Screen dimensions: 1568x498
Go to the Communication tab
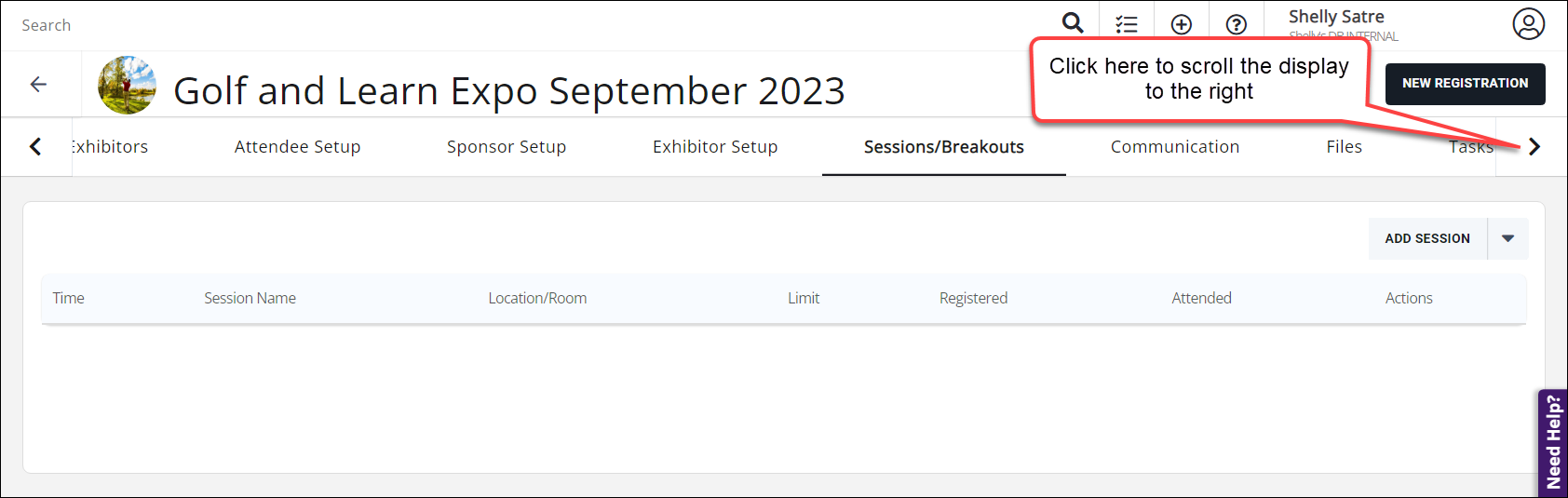tap(1174, 147)
